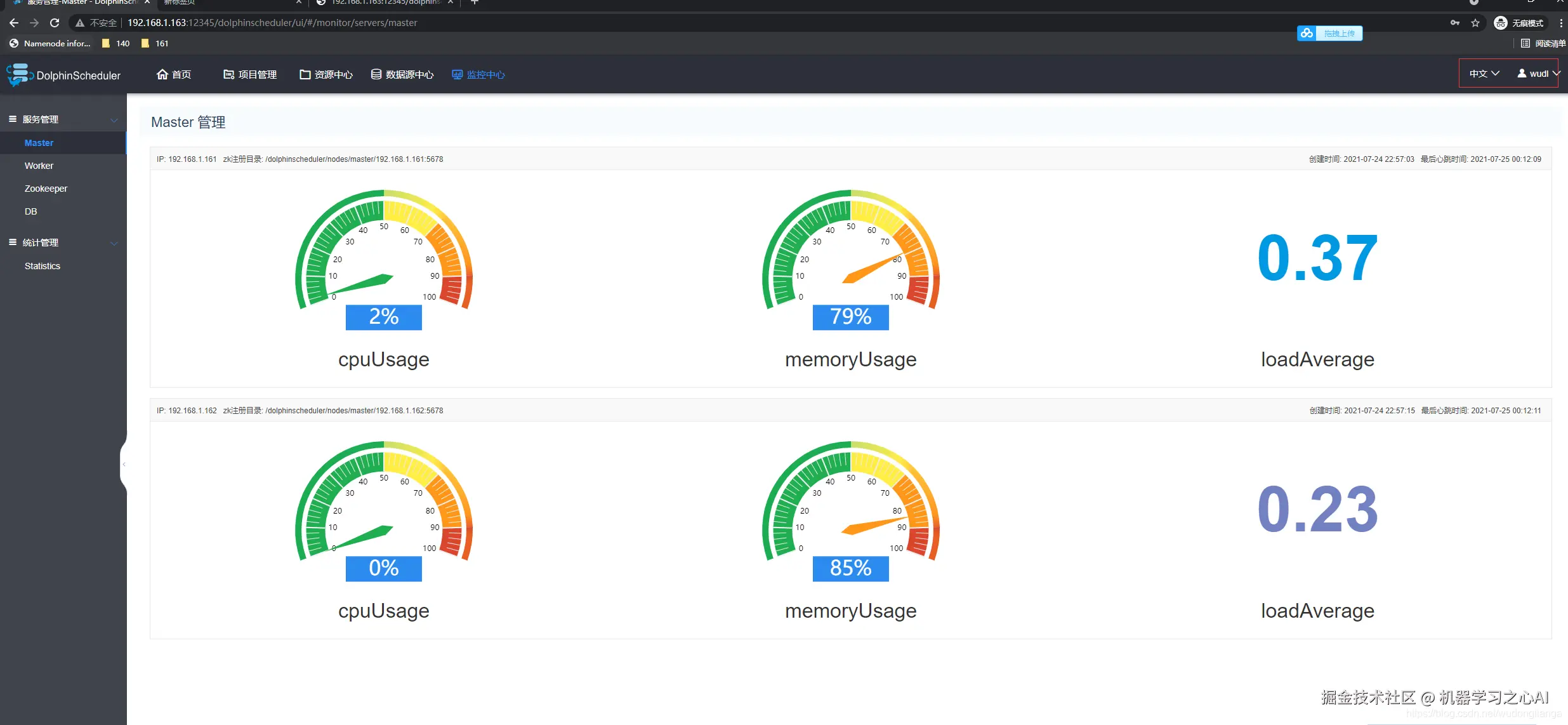Click the 数据源中心 database icon
This screenshot has height=725, width=1568.
pyautogui.click(x=376, y=74)
